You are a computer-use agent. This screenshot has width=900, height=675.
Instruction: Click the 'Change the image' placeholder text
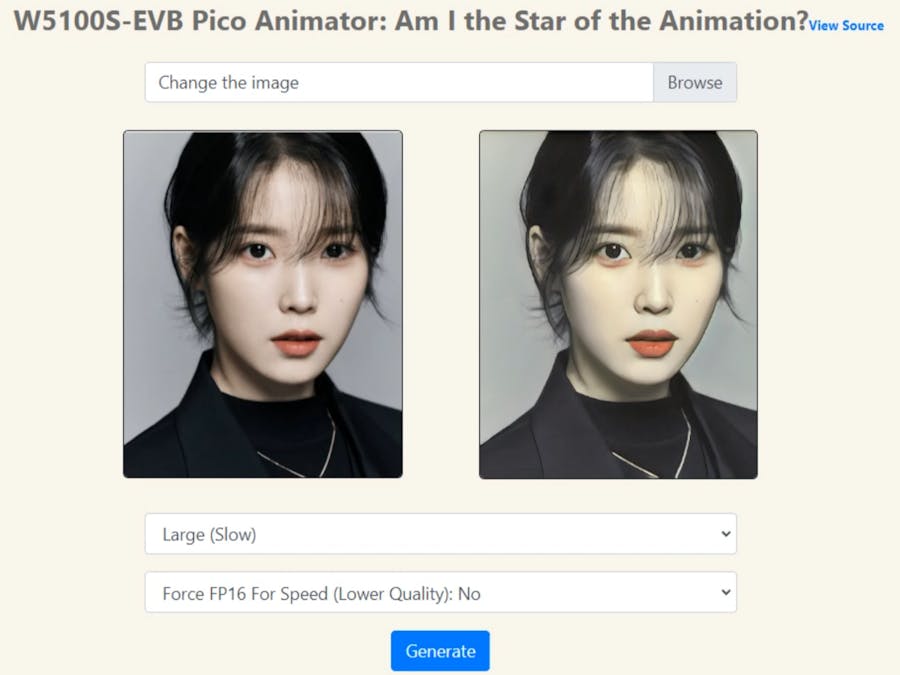coord(228,83)
